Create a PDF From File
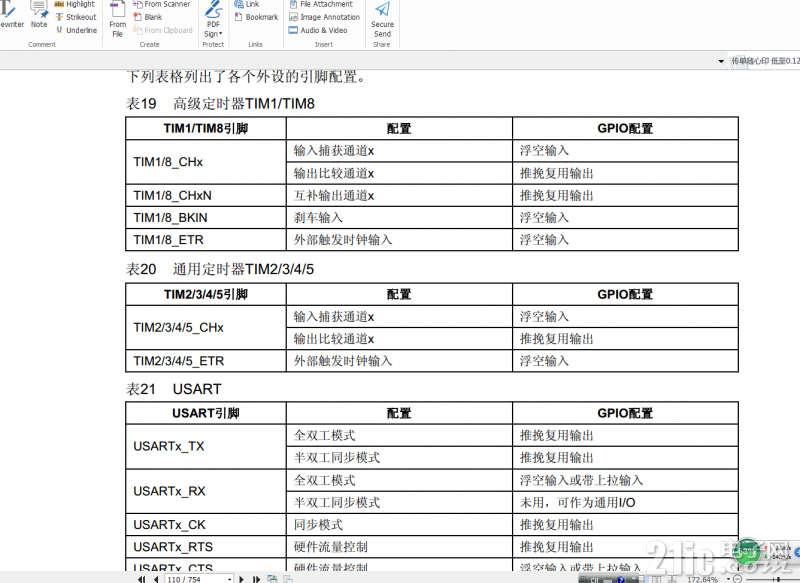The height and width of the screenshot is (583, 800). tap(117, 19)
